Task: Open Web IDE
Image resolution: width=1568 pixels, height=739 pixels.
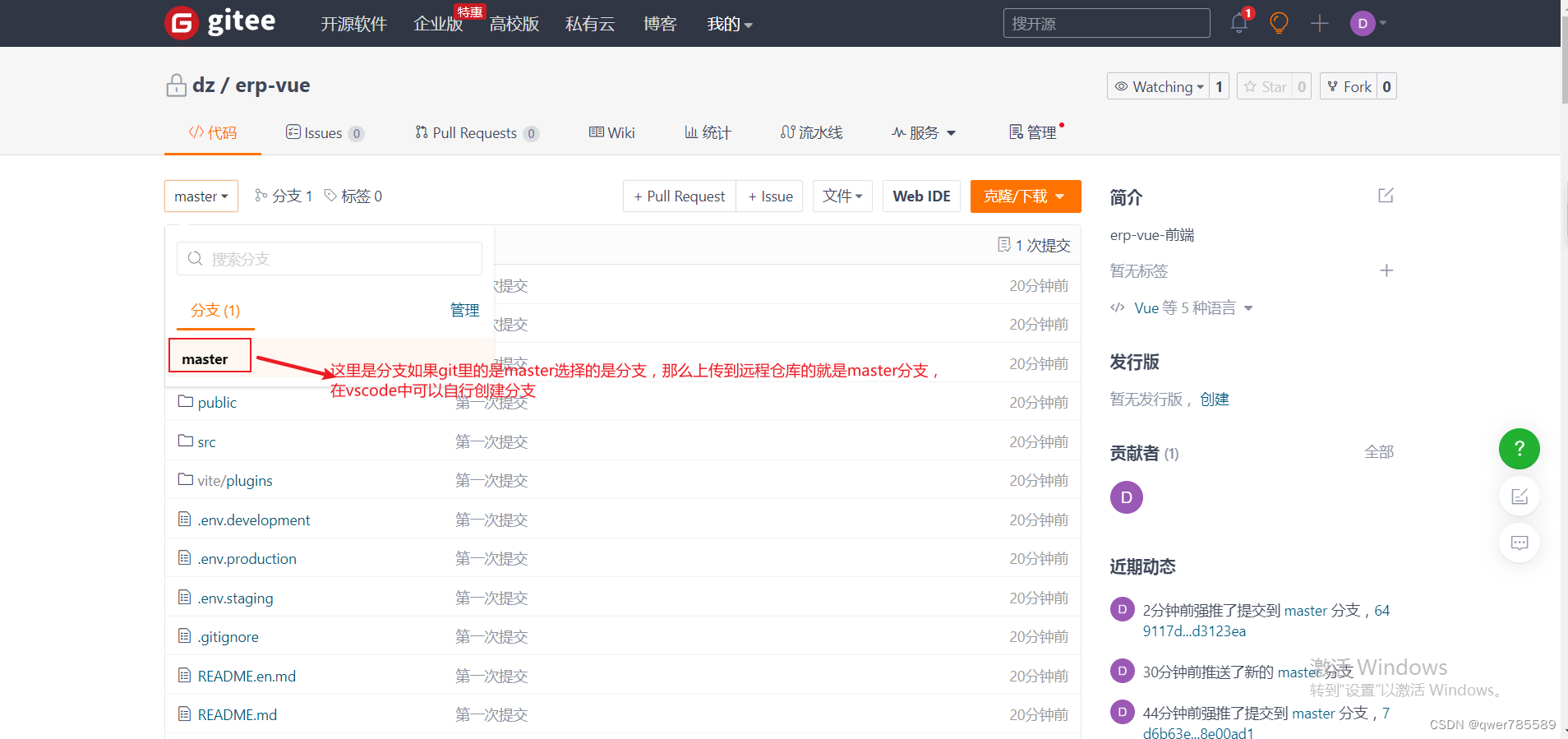Action: 921,196
